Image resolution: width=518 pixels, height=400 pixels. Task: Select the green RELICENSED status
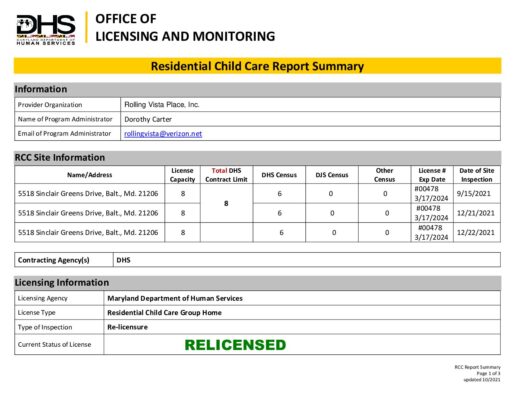pyautogui.click(x=235, y=345)
